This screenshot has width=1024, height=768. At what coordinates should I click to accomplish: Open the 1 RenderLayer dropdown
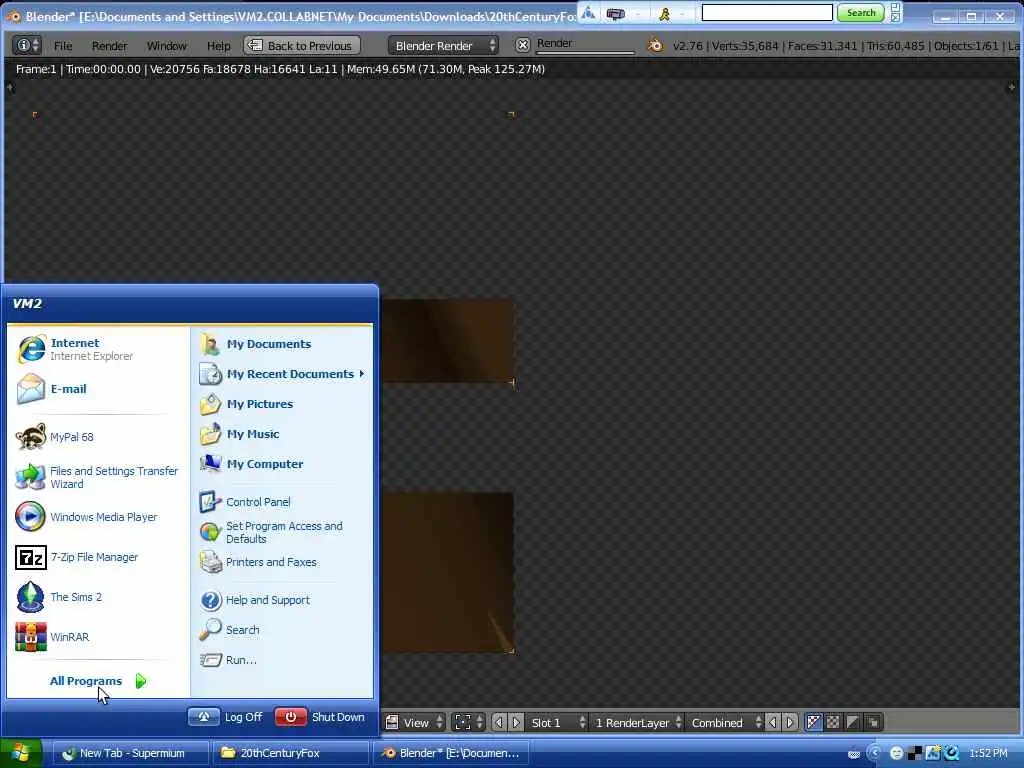pyautogui.click(x=638, y=722)
